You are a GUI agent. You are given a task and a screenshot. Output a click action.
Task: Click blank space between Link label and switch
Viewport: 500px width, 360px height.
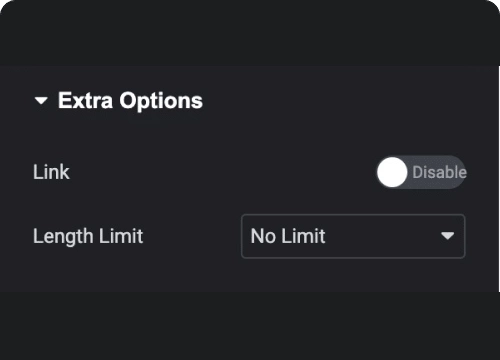(x=223, y=172)
